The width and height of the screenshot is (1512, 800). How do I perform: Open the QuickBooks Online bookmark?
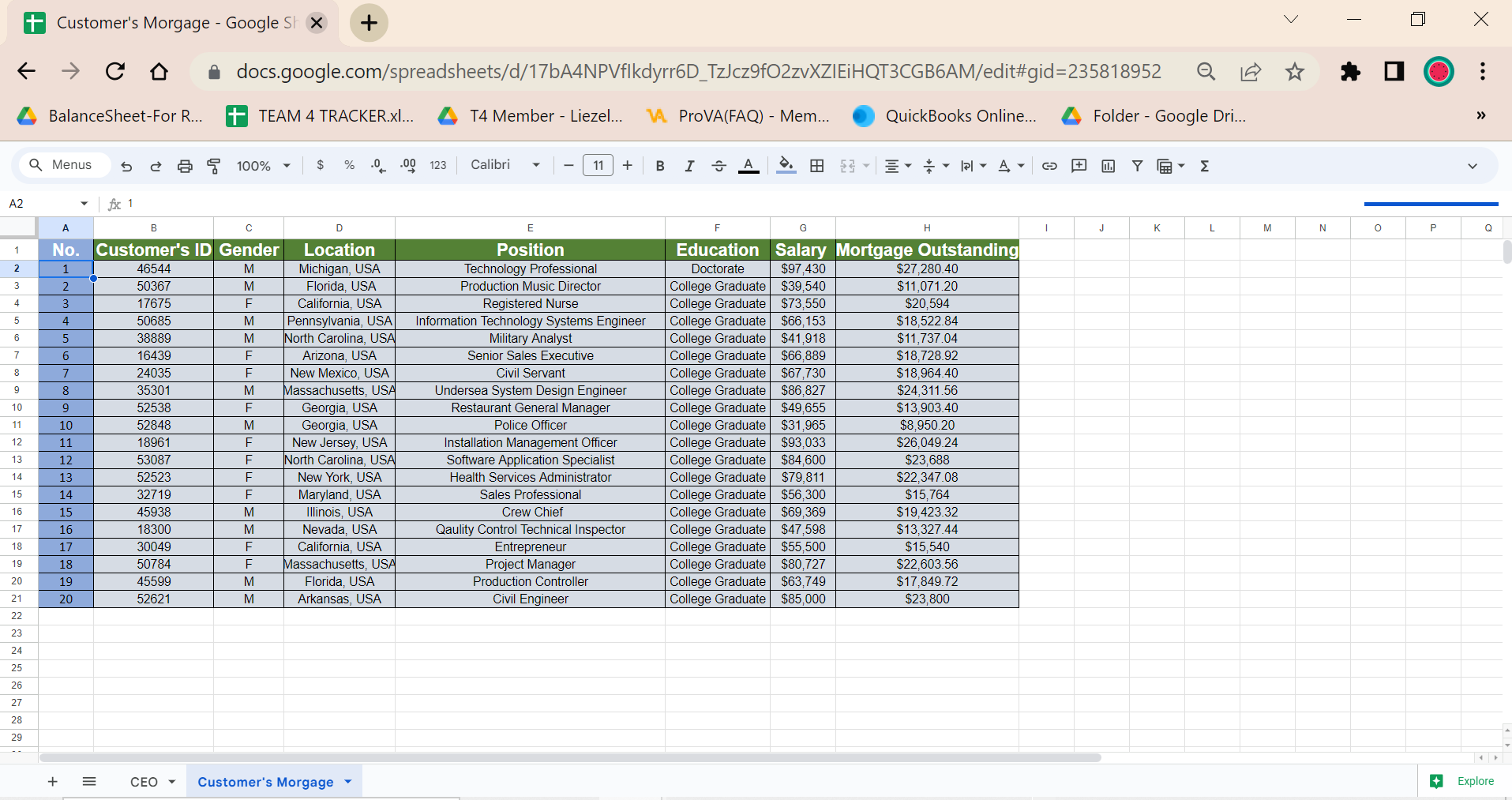pyautogui.click(x=944, y=116)
